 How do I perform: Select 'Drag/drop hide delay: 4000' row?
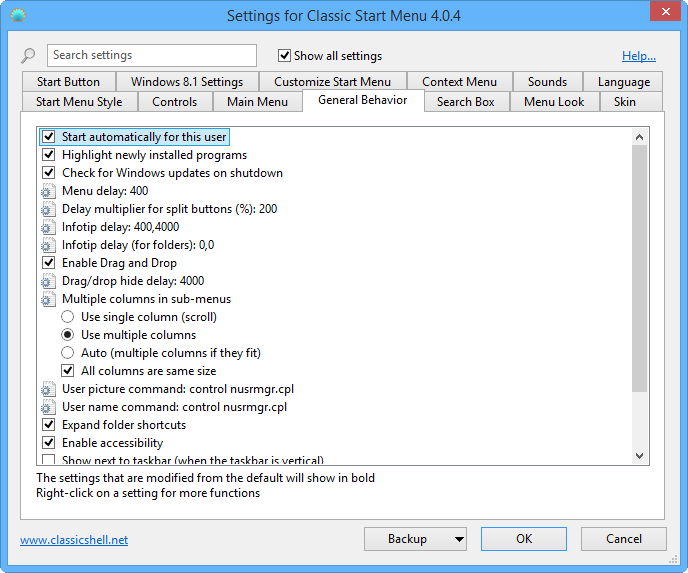pos(133,281)
